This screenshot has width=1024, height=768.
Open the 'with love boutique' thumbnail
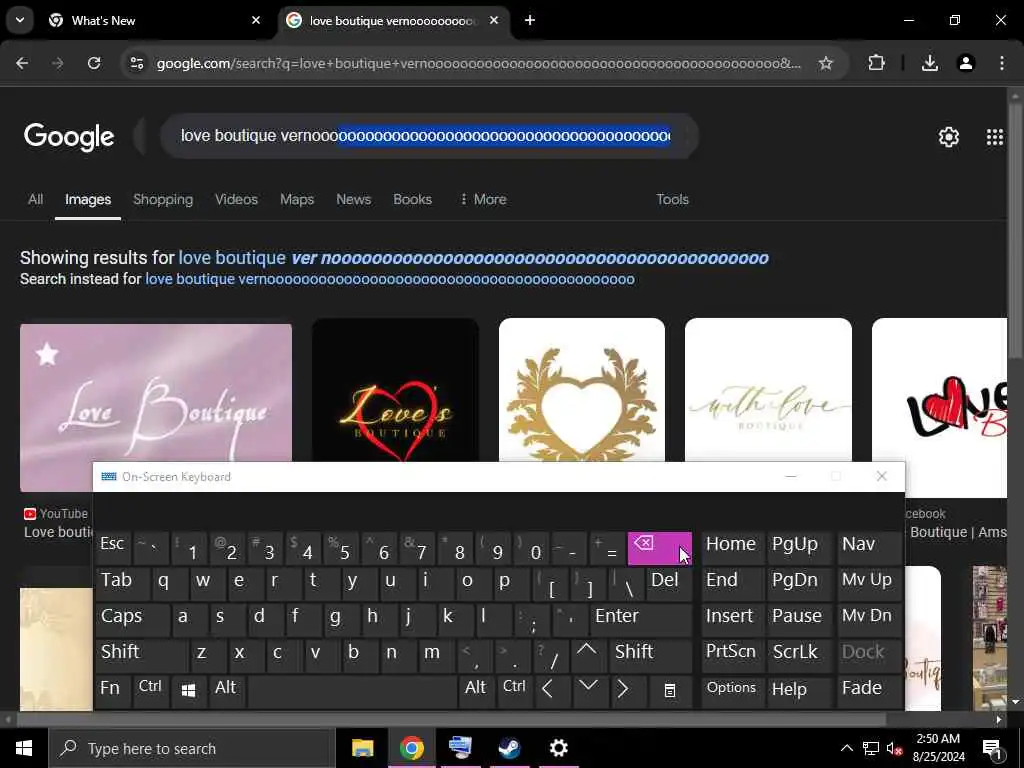click(x=768, y=390)
